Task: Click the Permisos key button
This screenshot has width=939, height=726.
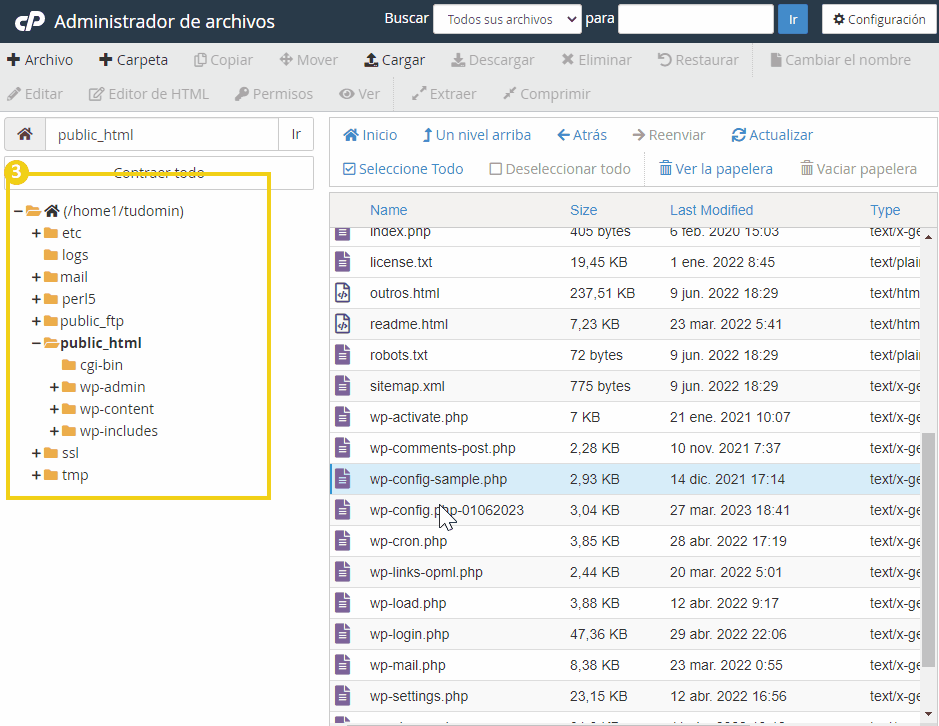Action: point(274,94)
